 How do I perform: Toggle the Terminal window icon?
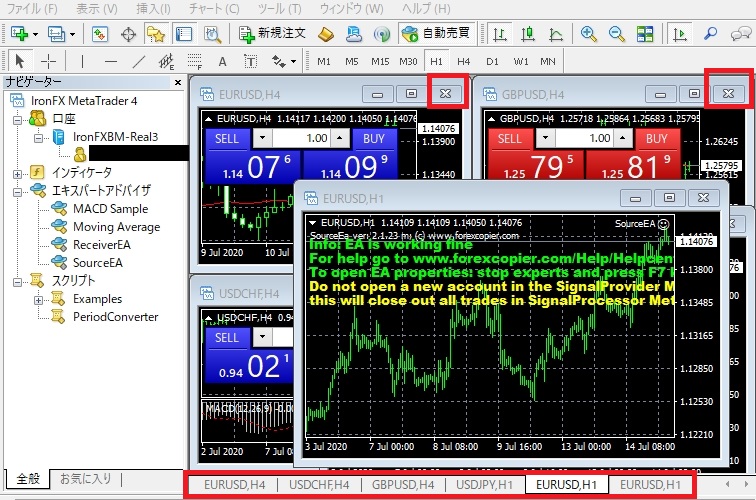click(x=184, y=34)
